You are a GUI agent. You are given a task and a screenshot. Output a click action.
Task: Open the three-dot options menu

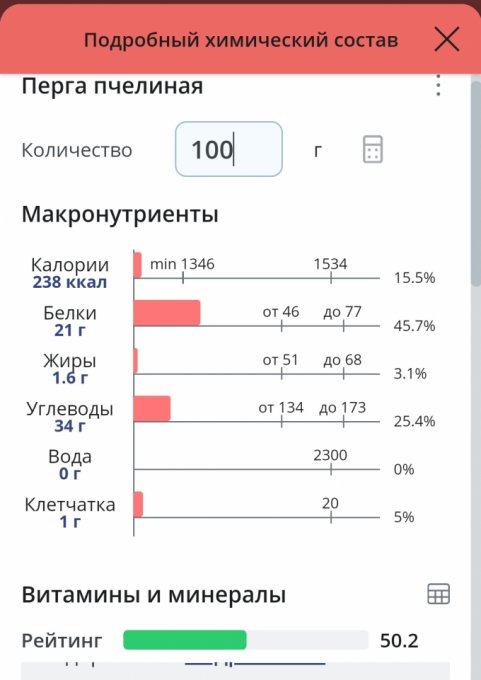(438, 85)
